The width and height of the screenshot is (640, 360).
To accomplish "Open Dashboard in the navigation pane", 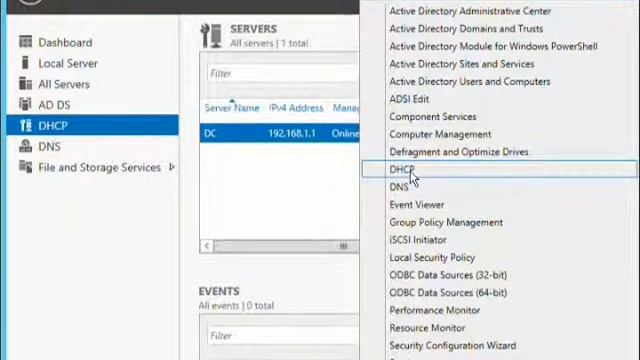I will [65, 42].
